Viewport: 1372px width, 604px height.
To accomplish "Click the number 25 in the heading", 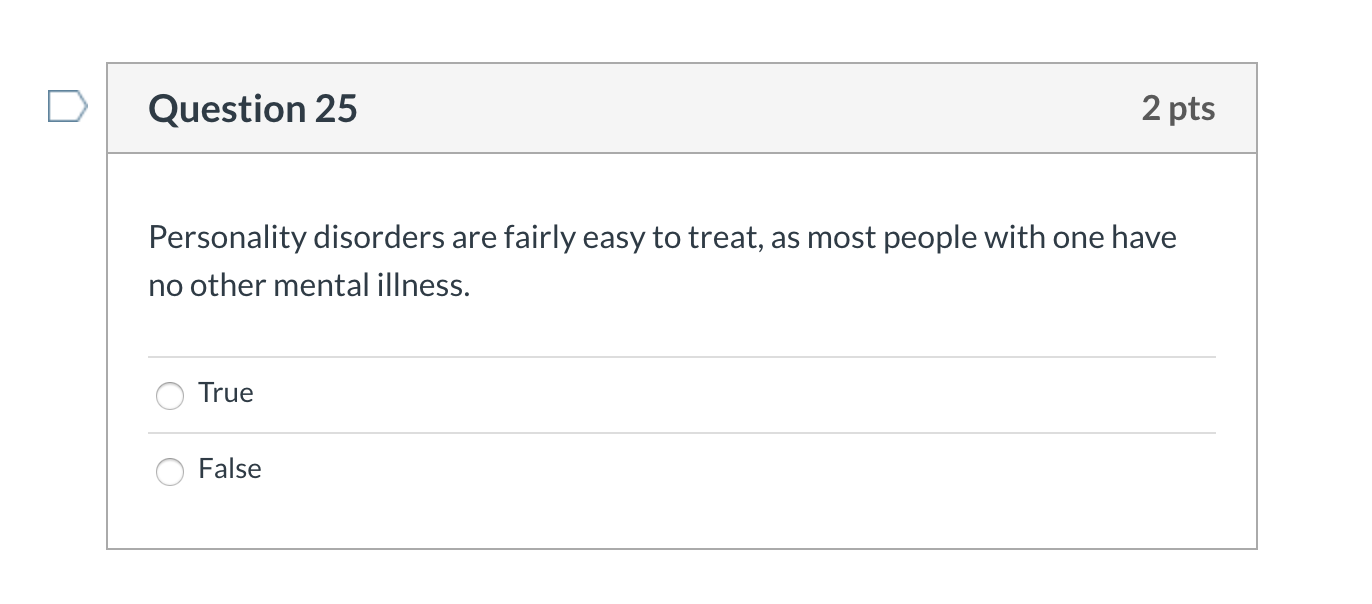I will [336, 109].
